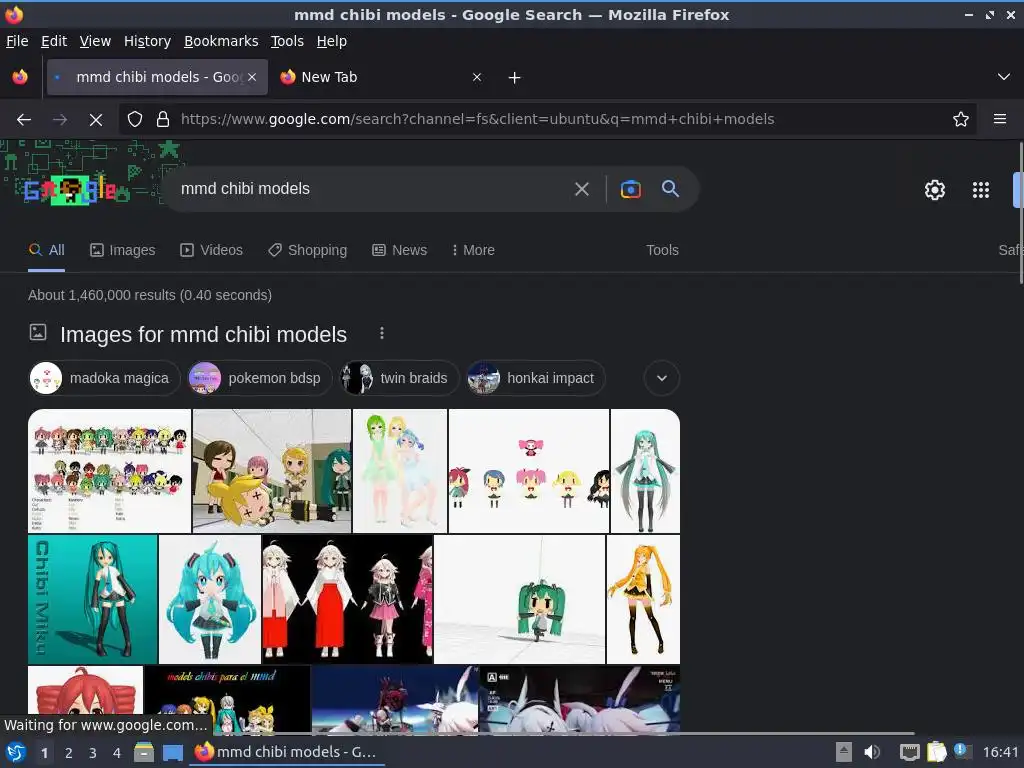Switch to the Videos results tab
The width and height of the screenshot is (1024, 768).
point(212,250)
